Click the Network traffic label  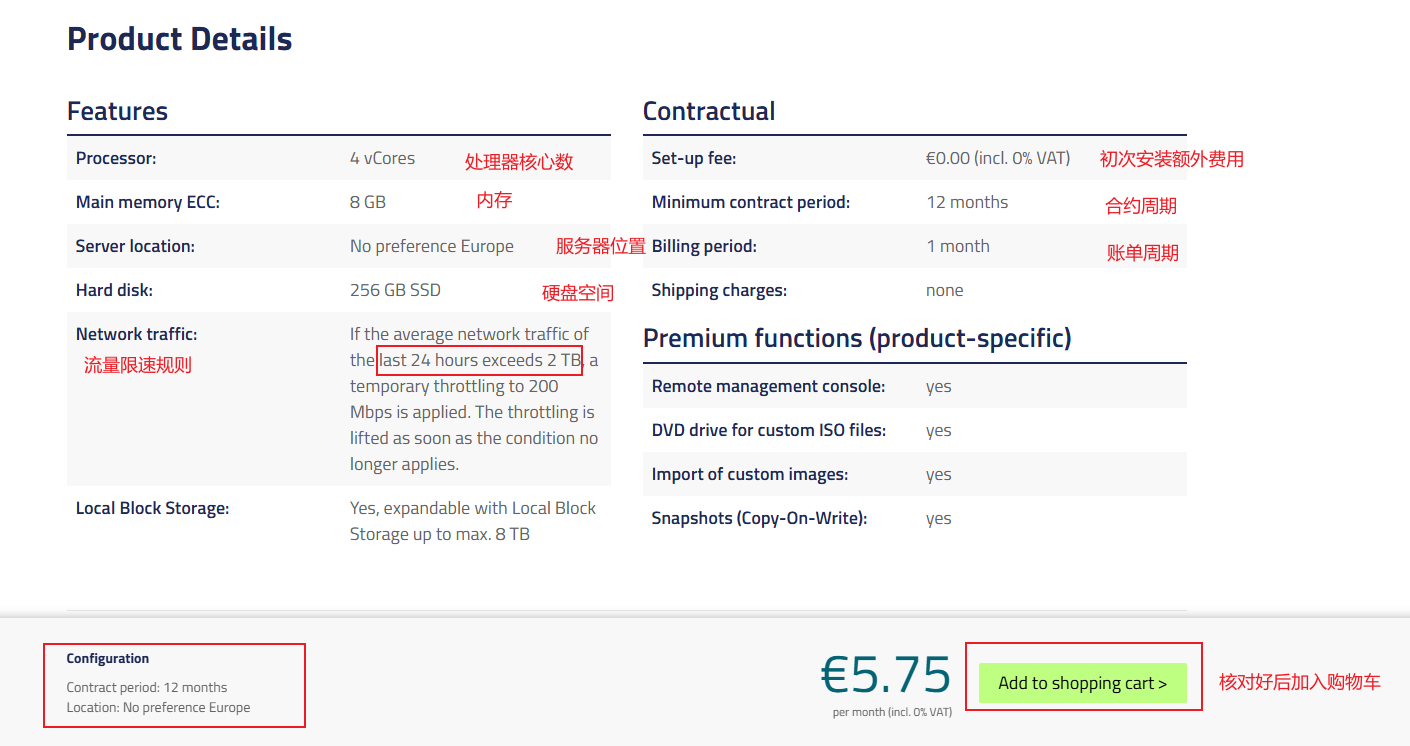coord(136,334)
